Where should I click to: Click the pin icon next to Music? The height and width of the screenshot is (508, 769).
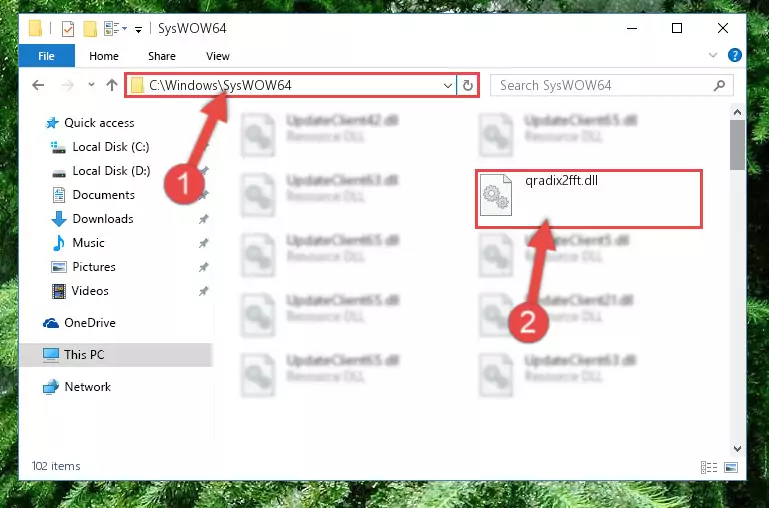[204, 243]
